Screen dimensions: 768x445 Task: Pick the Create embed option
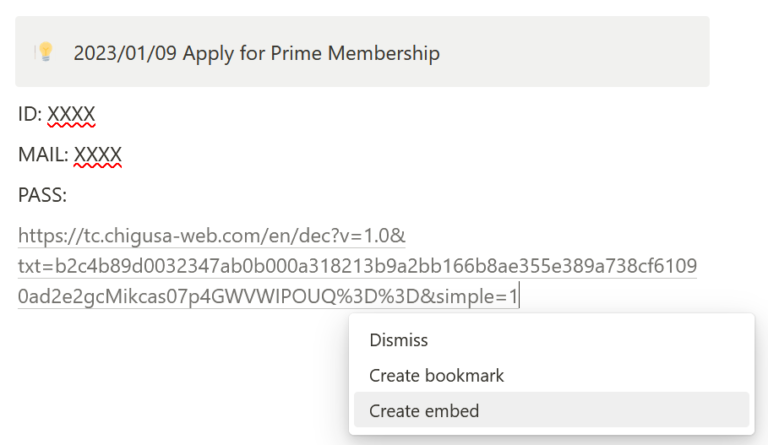click(x=424, y=411)
